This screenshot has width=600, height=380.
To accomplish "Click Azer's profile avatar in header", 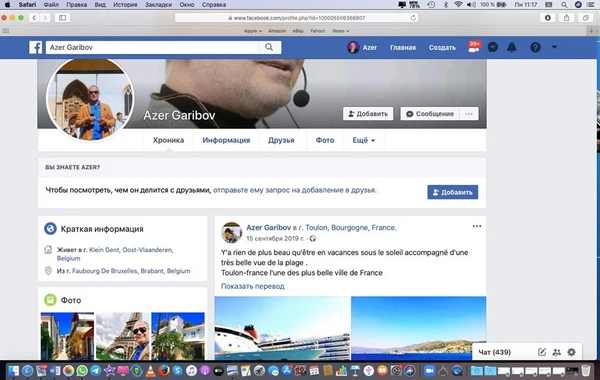I will click(353, 47).
